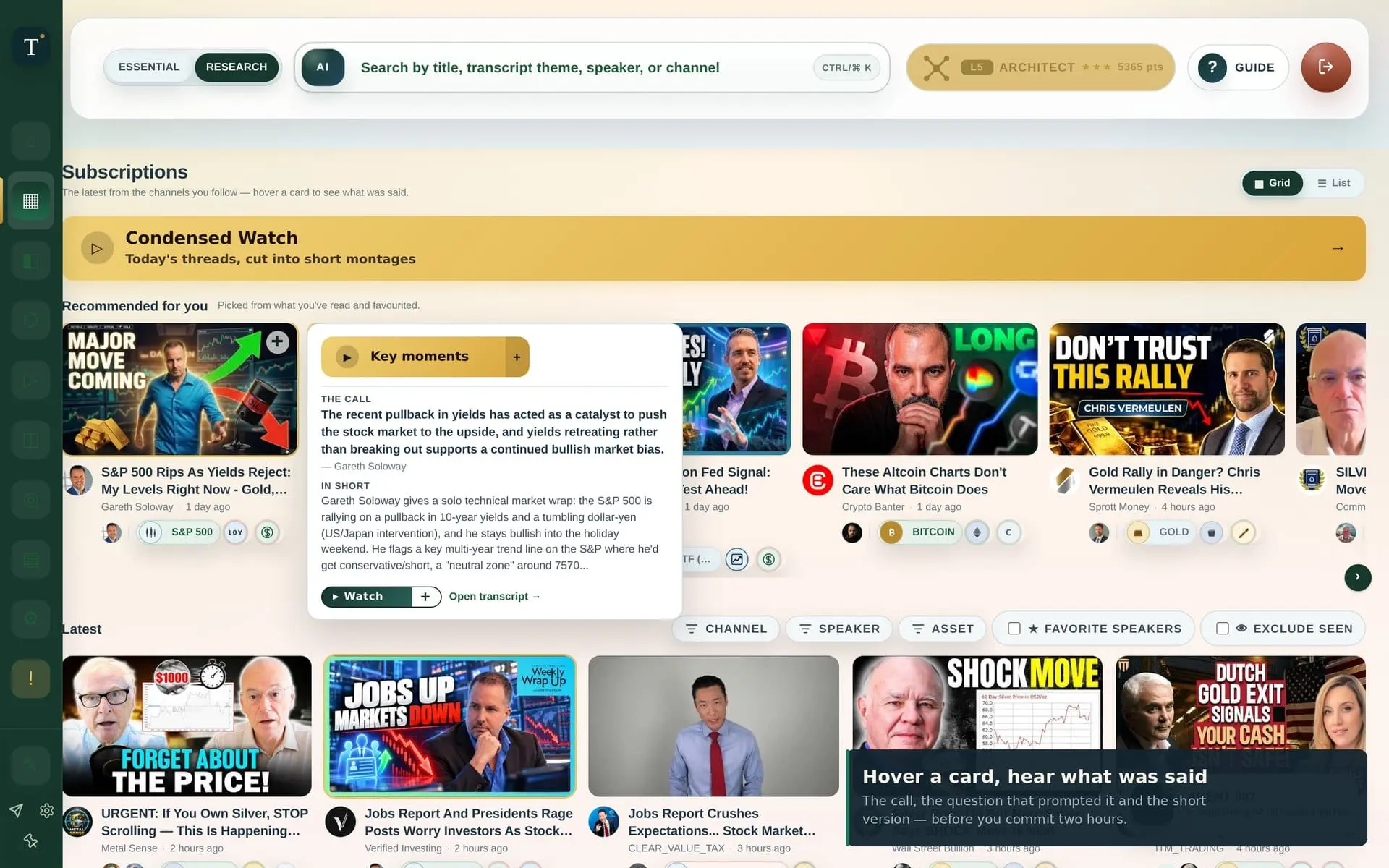Select the grid subscriptions sidebar icon
The width and height of the screenshot is (1389, 868).
pyautogui.click(x=30, y=201)
